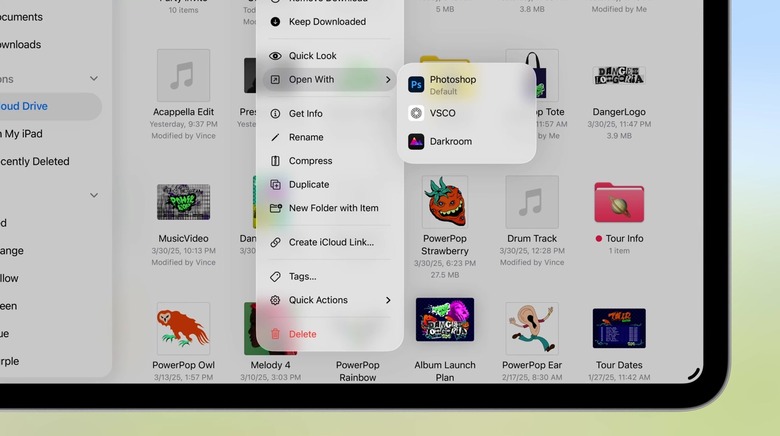Select Tags… menu entry
Viewport: 780px width, 436px height.
[330, 276]
